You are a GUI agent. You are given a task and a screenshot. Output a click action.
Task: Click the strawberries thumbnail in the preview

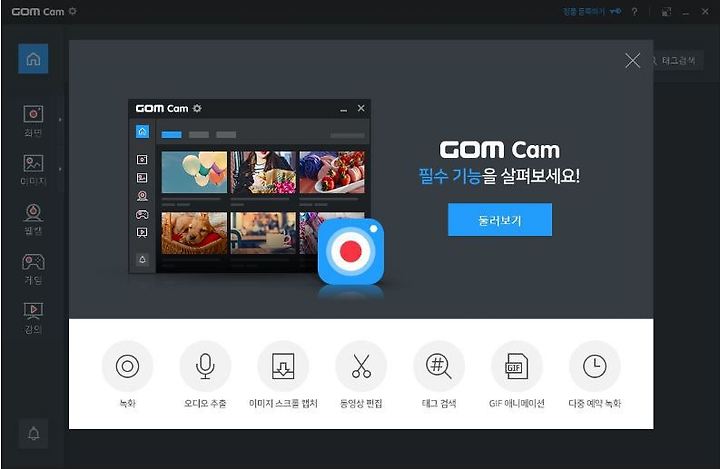332,172
